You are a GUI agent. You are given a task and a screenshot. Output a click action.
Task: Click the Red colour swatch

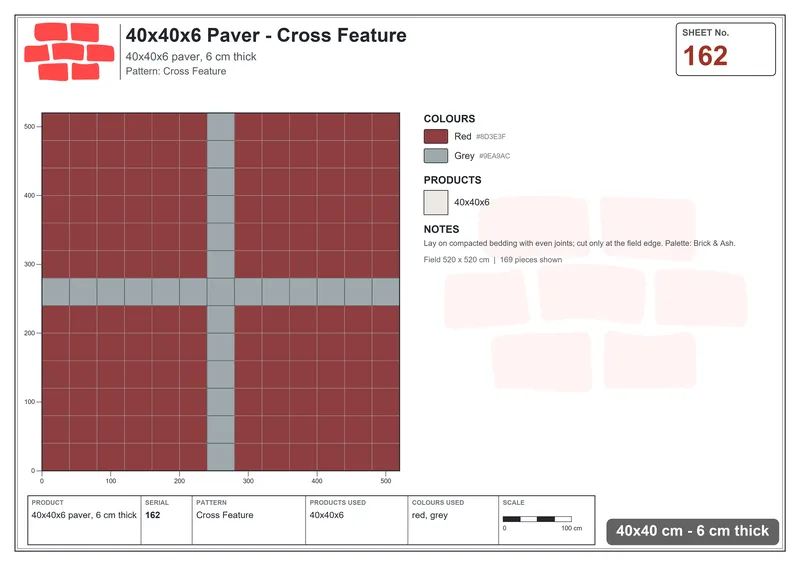pos(436,136)
